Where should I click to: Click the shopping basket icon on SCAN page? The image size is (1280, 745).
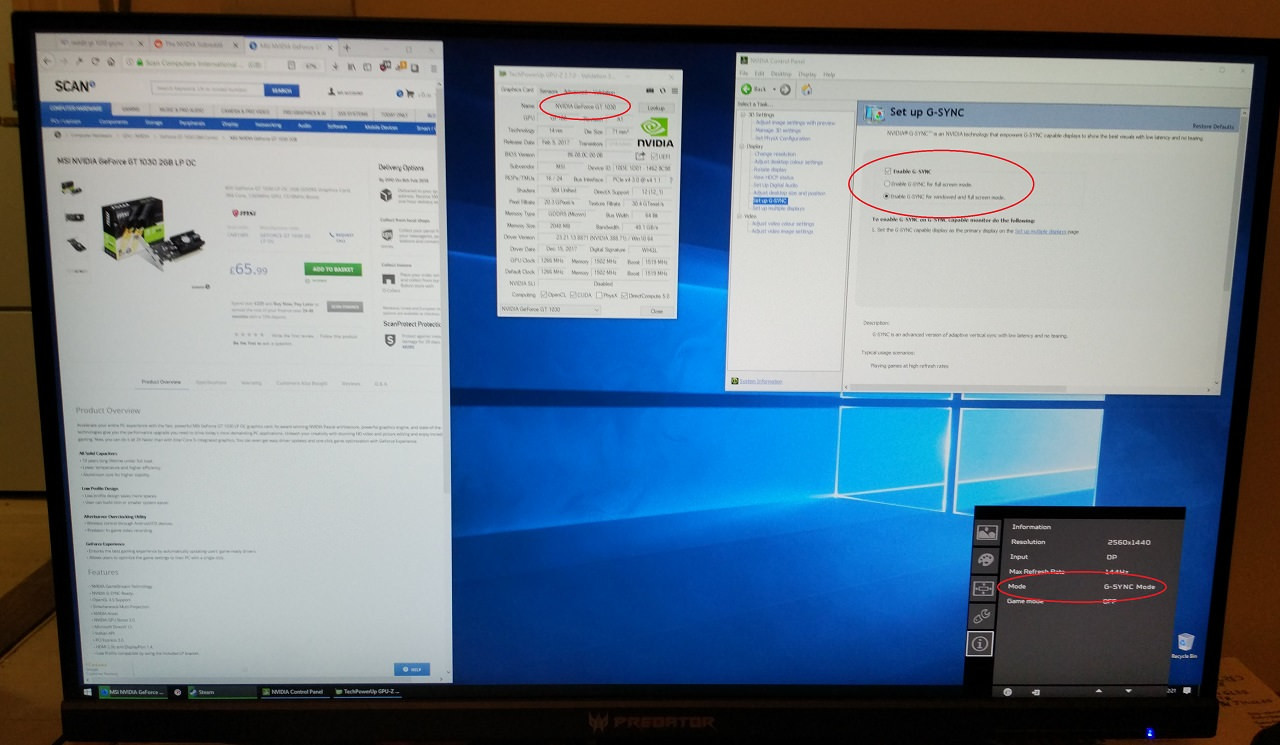click(410, 93)
